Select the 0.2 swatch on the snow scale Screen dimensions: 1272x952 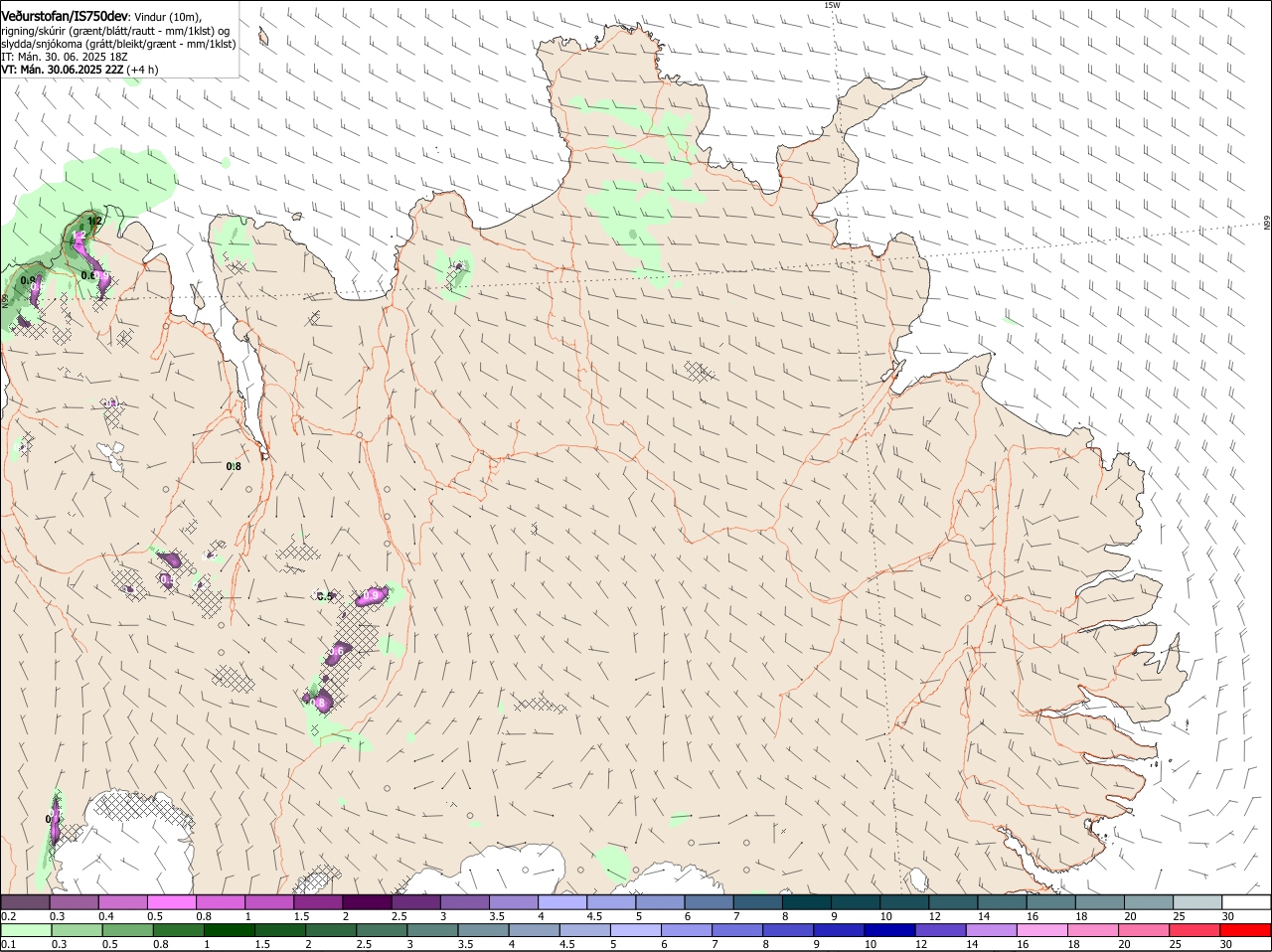25,902
